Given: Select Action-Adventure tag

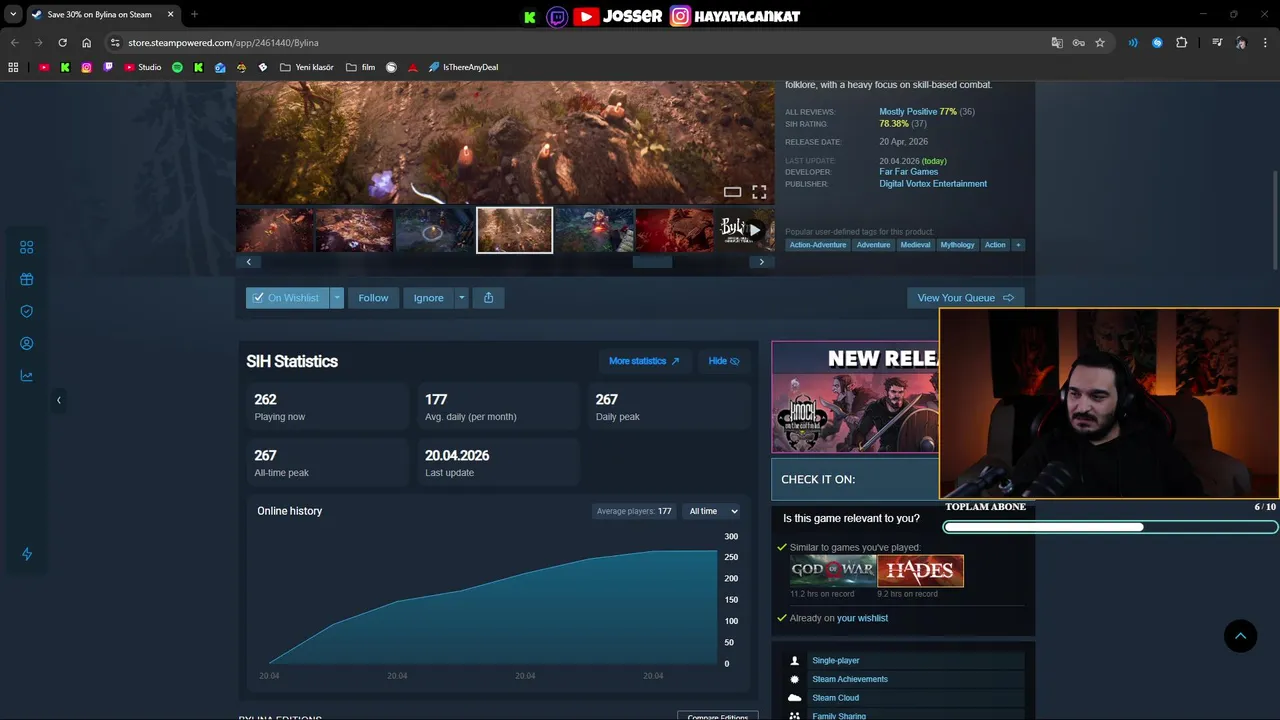Looking at the screenshot, I should point(818,244).
